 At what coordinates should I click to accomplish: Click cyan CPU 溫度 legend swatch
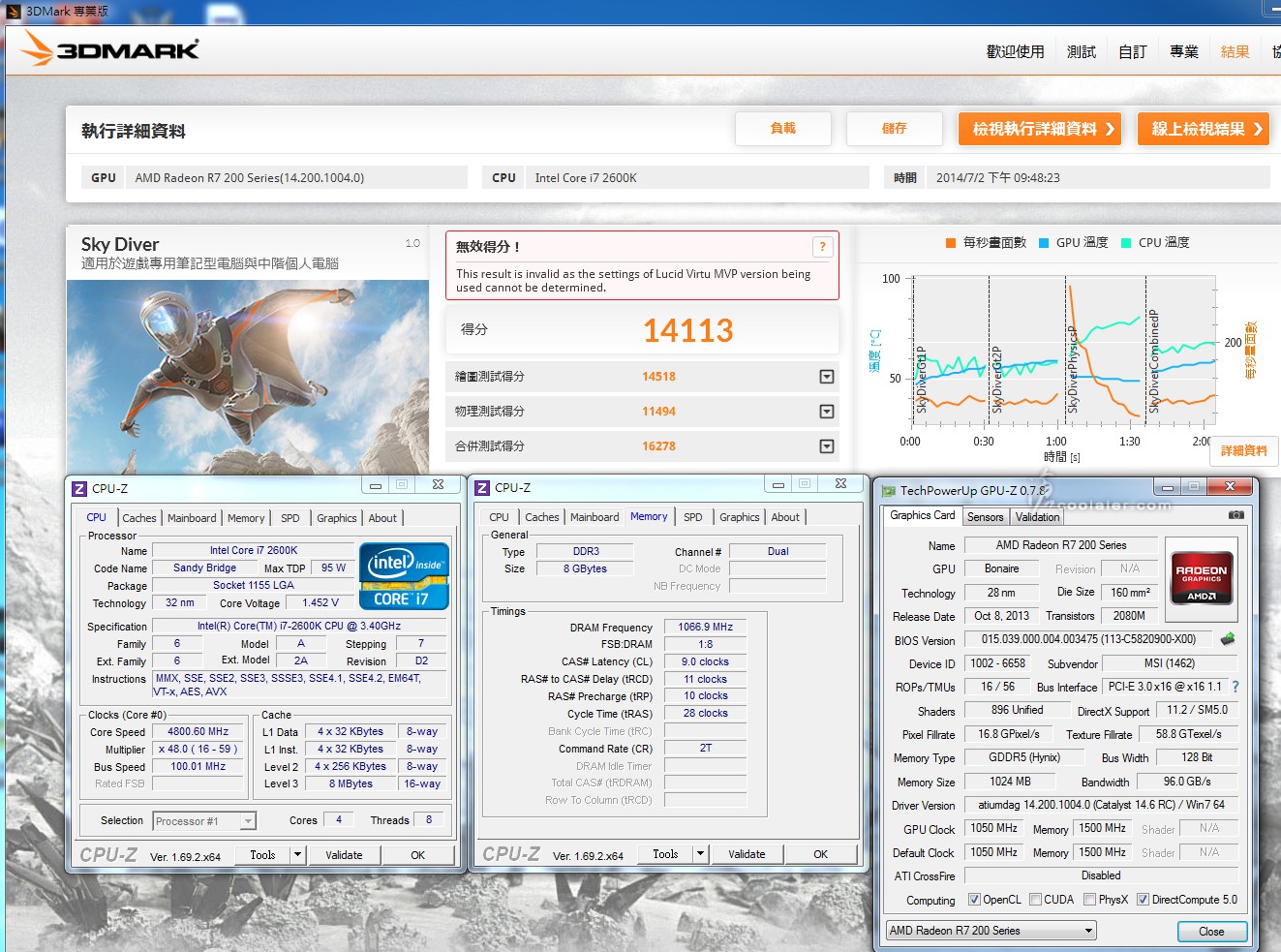1126,243
